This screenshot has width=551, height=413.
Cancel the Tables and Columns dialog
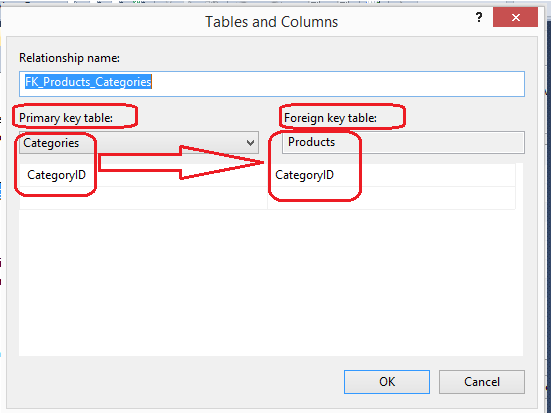pos(482,382)
